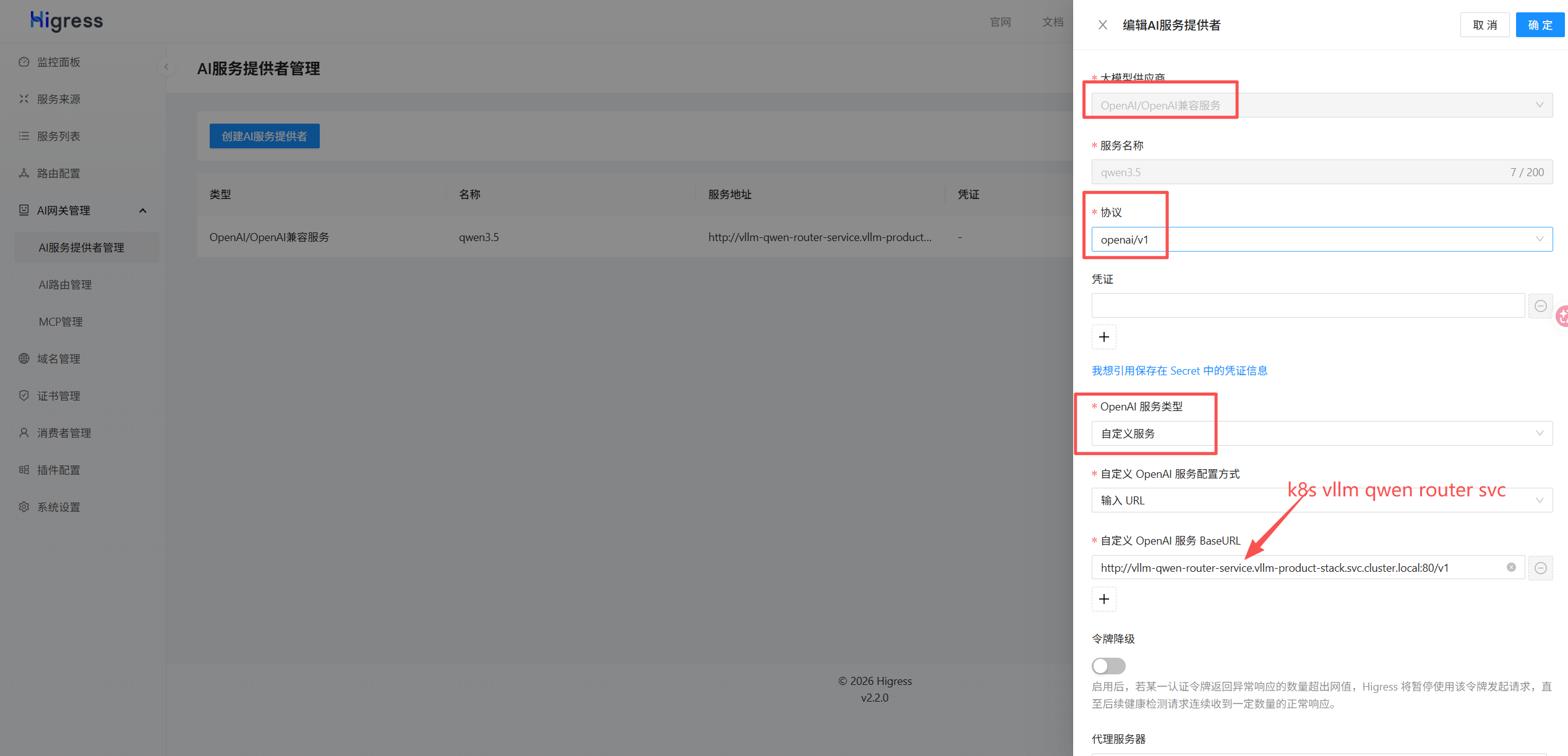Open link to reference Secret credentials
1568x756 pixels.
tap(1179, 370)
